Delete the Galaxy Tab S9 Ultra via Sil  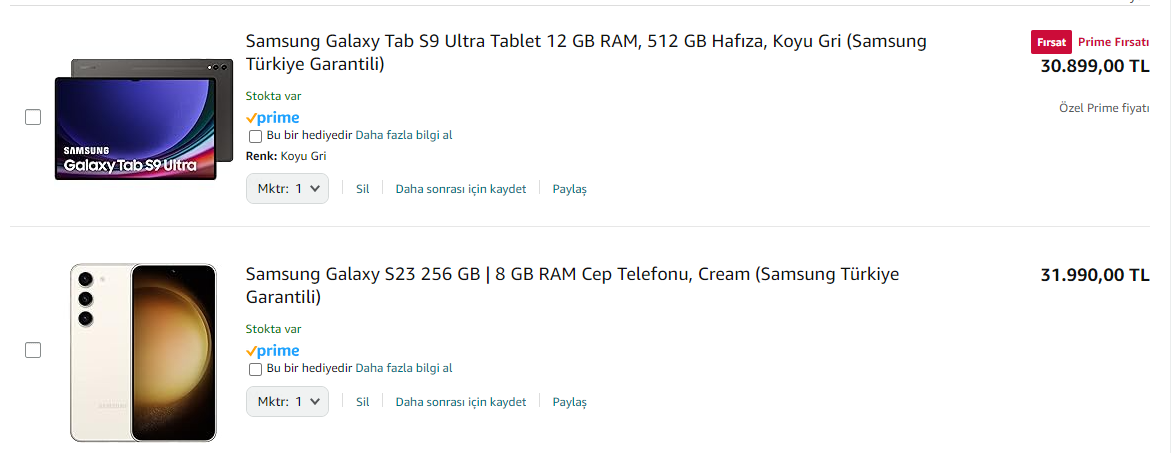pyautogui.click(x=363, y=189)
